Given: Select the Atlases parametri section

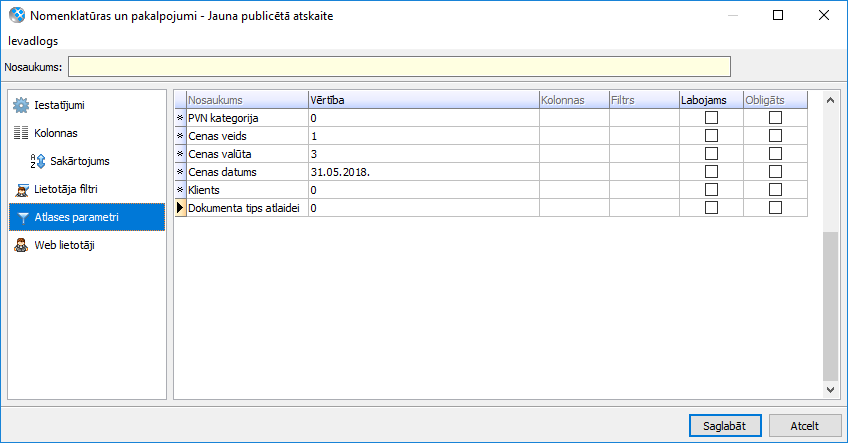Looking at the screenshot, I should tap(87, 217).
